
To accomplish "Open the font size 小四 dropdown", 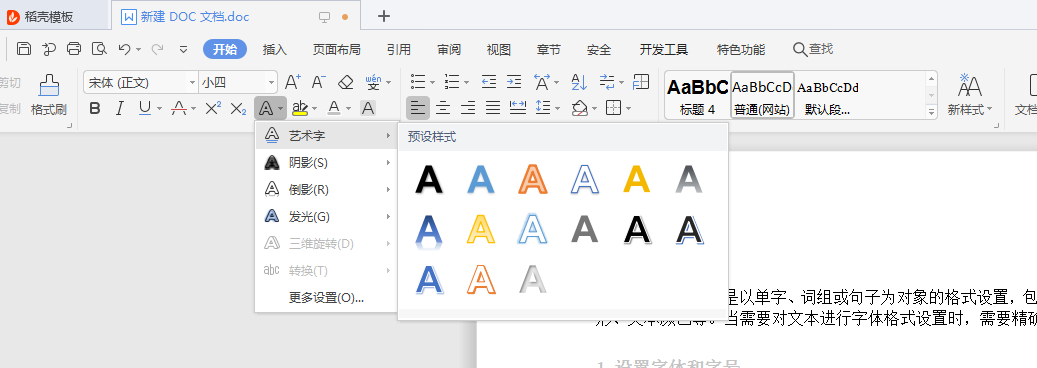I will [x=272, y=83].
